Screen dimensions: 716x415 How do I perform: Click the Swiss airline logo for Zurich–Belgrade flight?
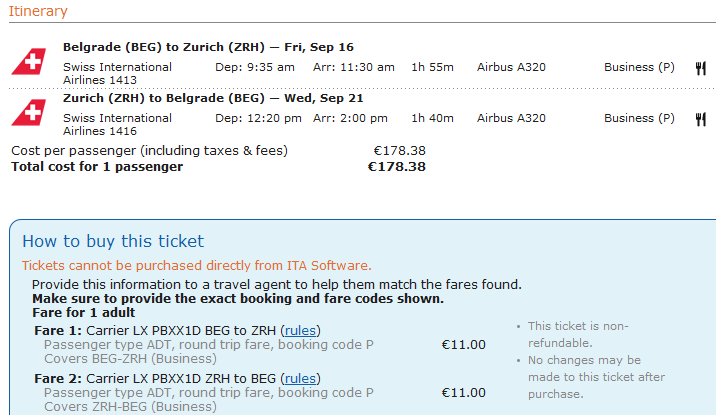click(29, 111)
